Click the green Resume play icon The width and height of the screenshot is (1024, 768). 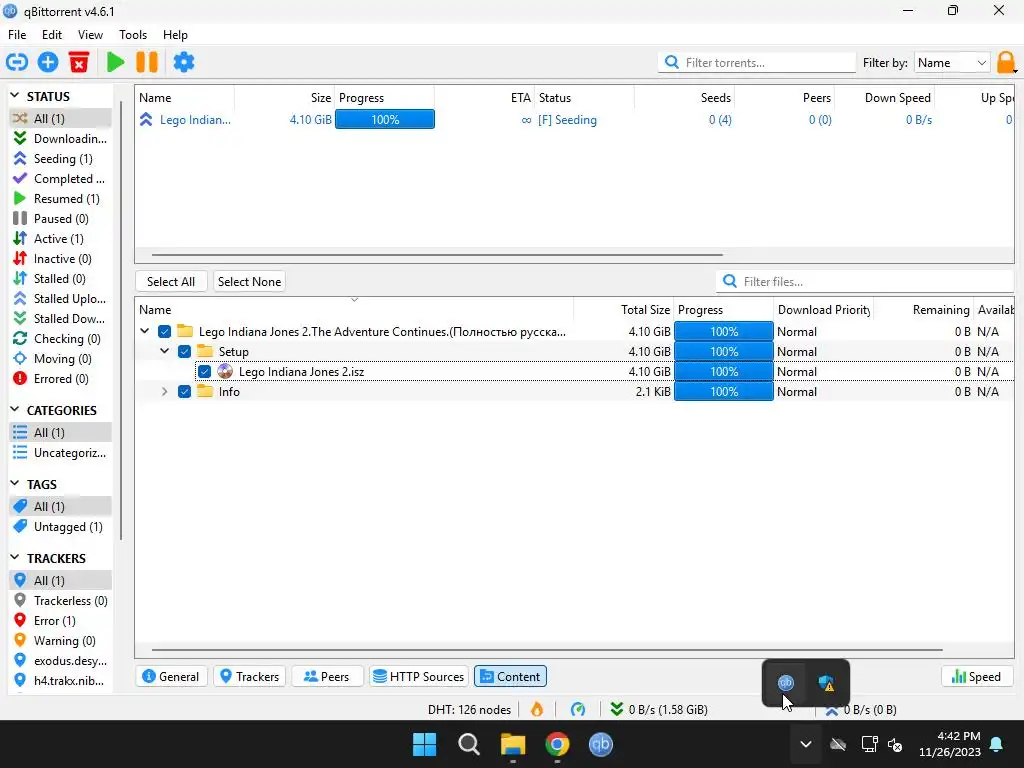click(116, 63)
